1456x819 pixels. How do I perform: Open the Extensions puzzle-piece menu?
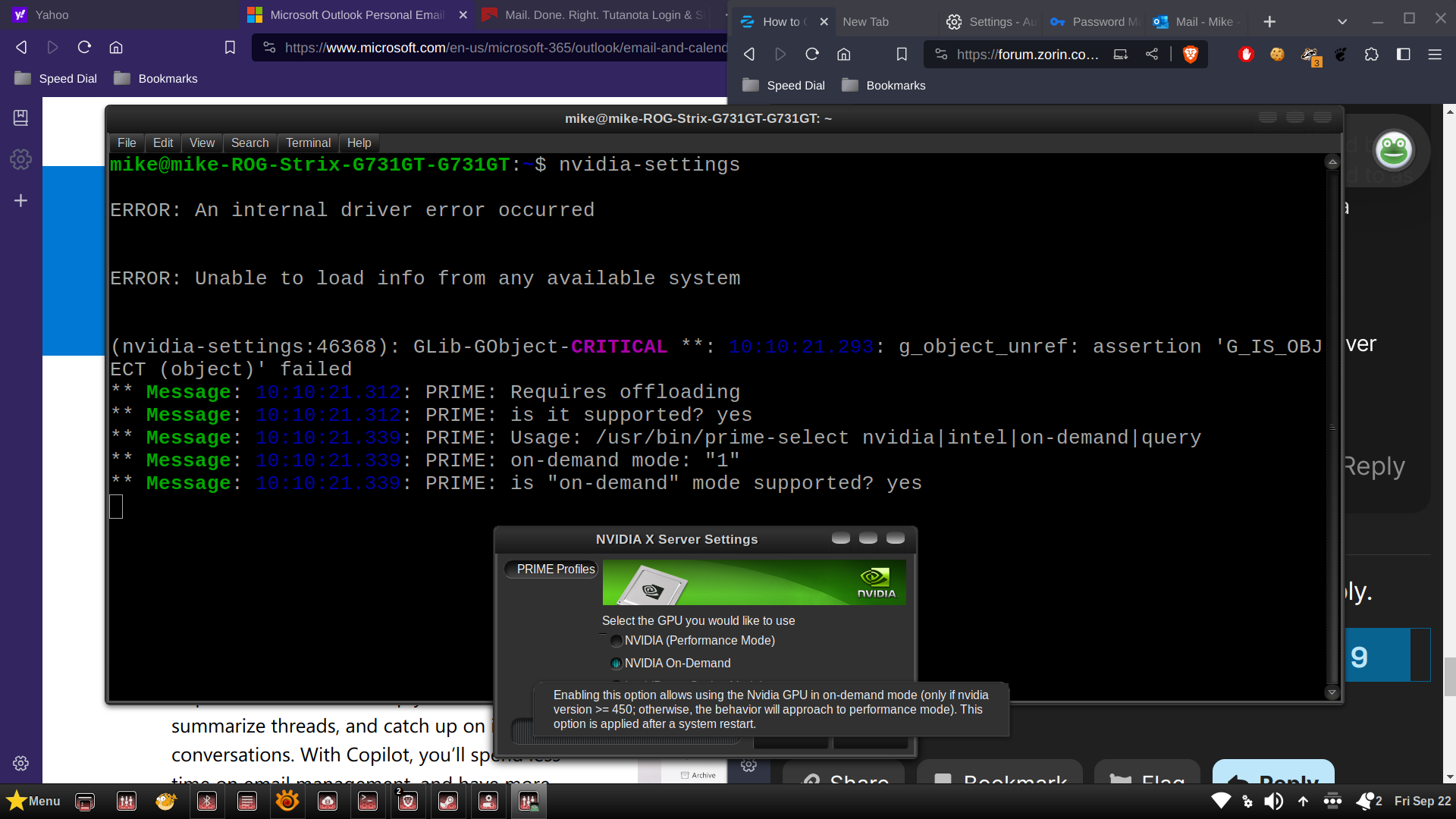coord(1371,54)
